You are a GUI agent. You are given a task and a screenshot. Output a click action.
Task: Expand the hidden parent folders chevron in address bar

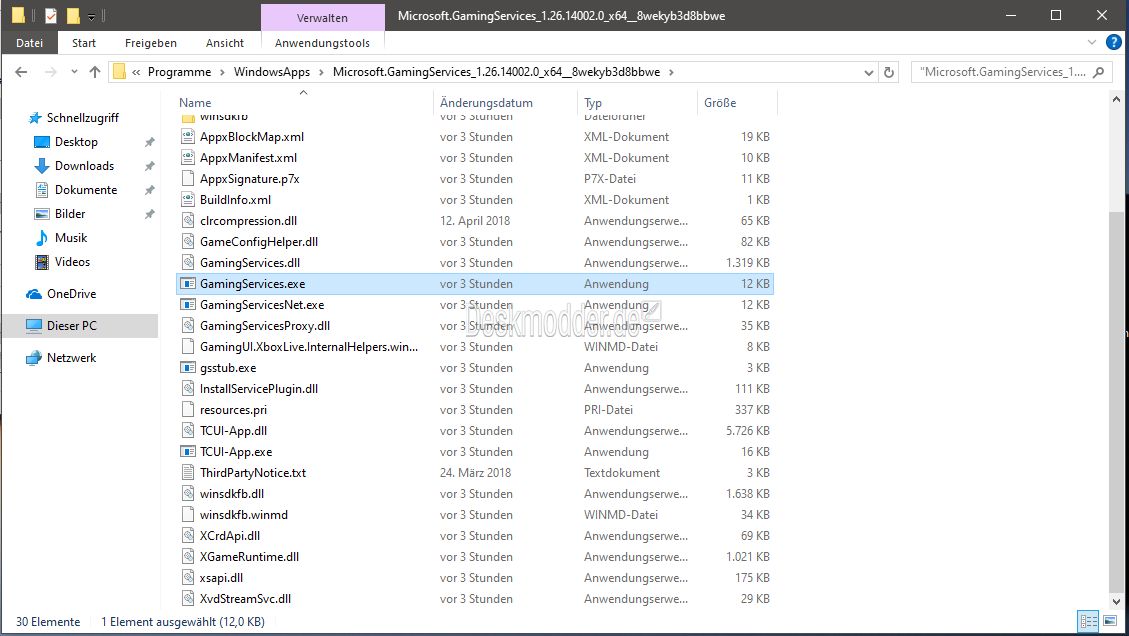coord(135,72)
